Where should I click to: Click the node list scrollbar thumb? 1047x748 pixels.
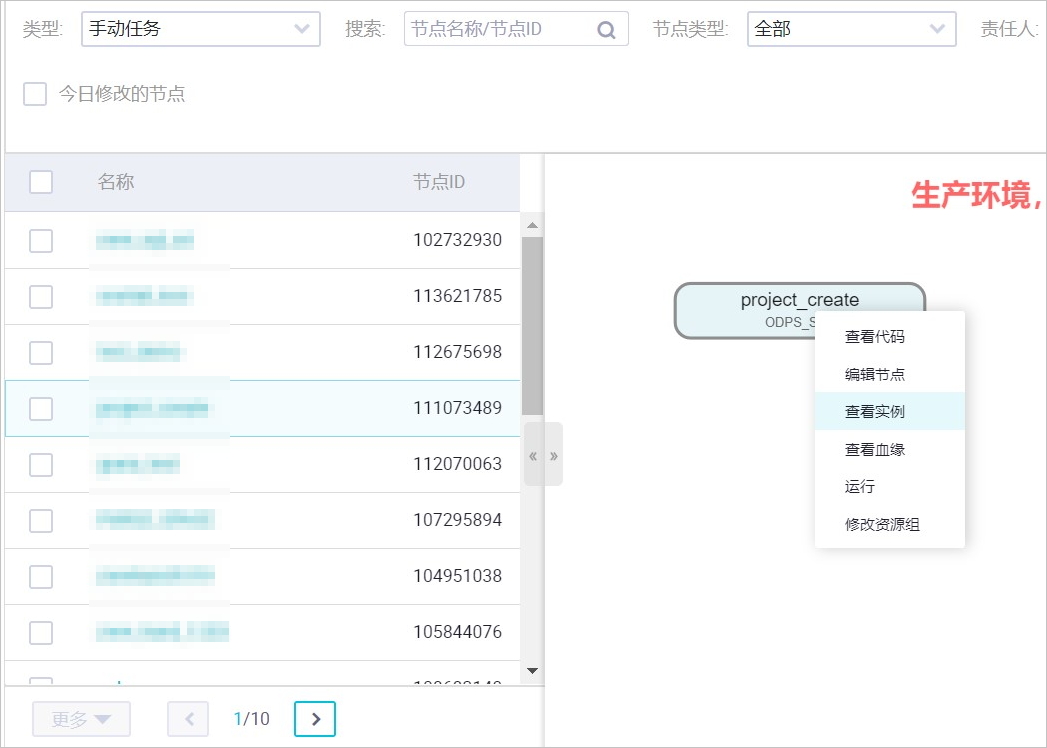[532, 326]
